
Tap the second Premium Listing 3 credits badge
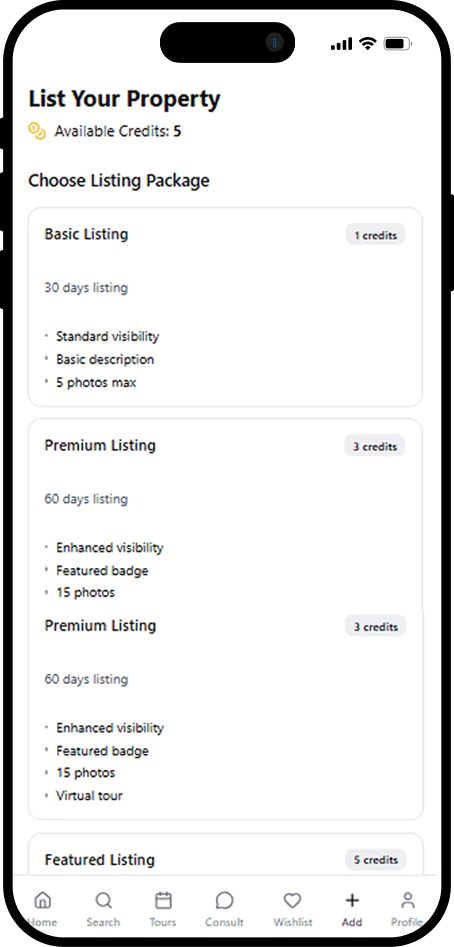(376, 626)
